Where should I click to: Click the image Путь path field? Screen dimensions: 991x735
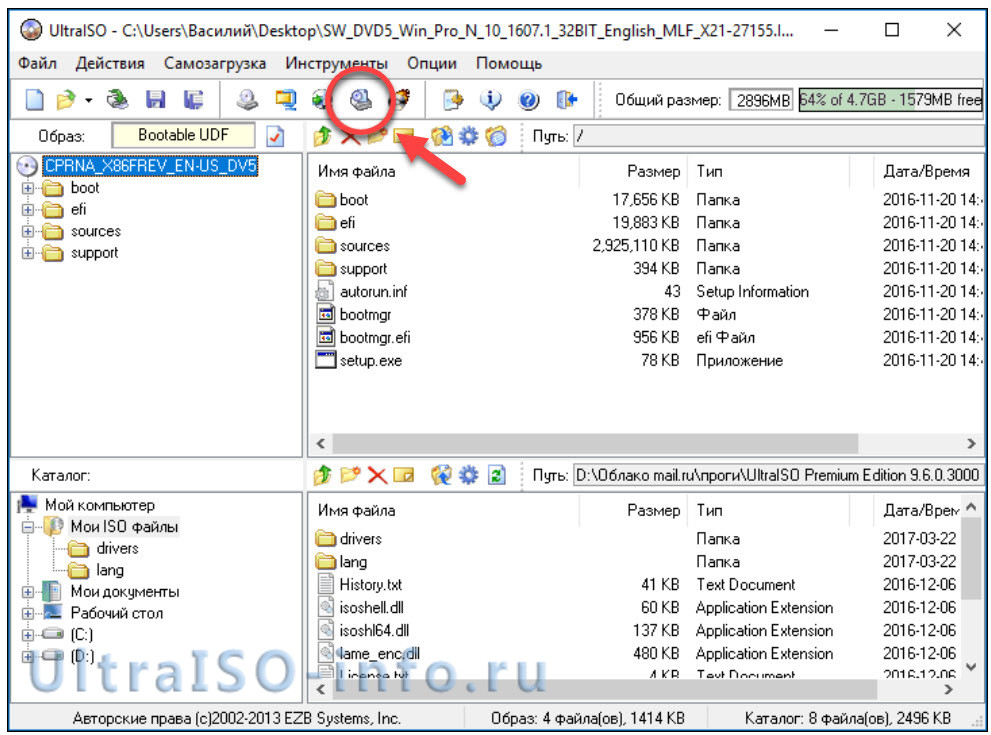tap(779, 136)
